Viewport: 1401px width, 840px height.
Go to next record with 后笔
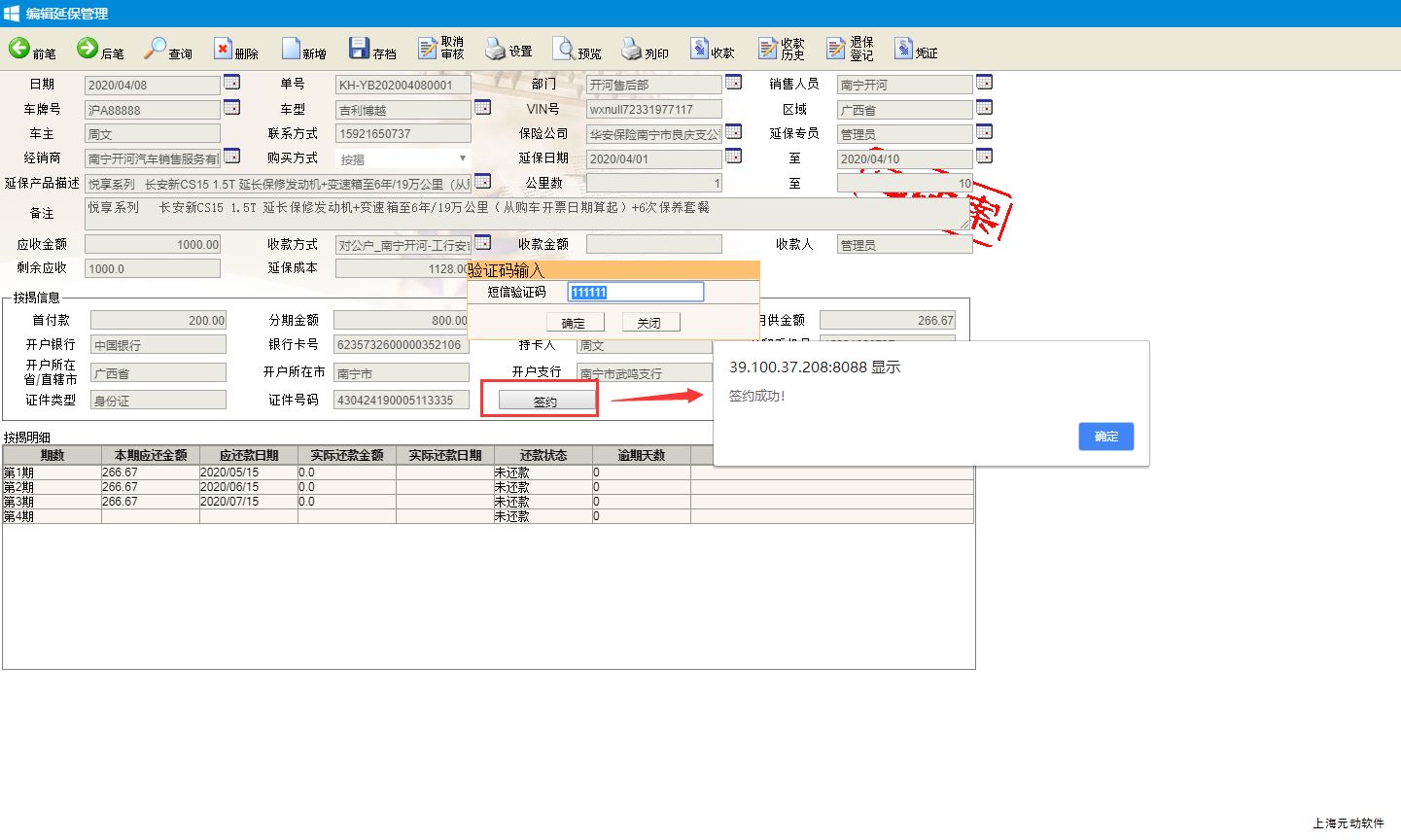[x=88, y=48]
